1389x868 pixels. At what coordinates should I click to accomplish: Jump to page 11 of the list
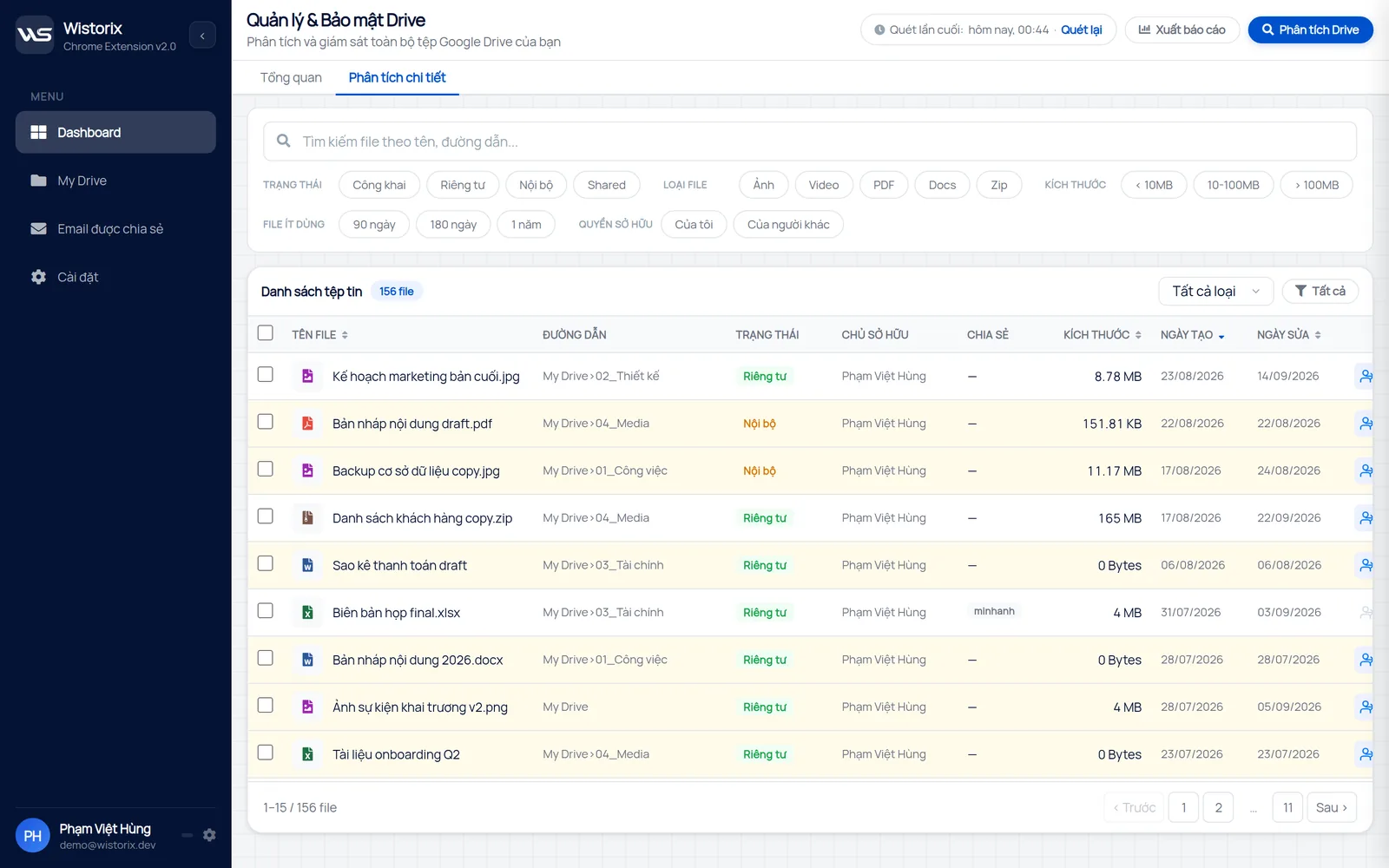(1287, 807)
